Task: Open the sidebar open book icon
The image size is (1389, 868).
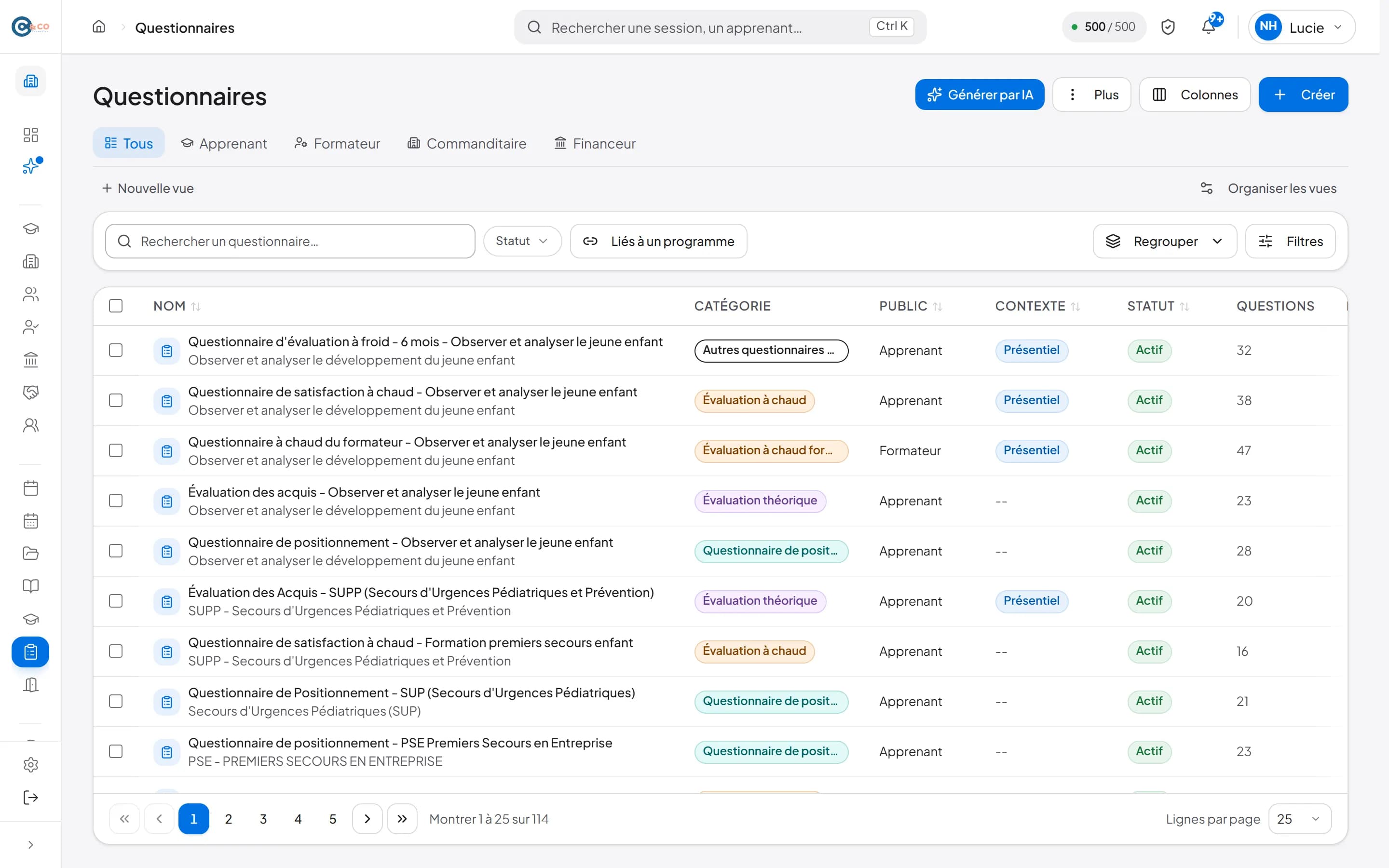Action: [x=30, y=586]
